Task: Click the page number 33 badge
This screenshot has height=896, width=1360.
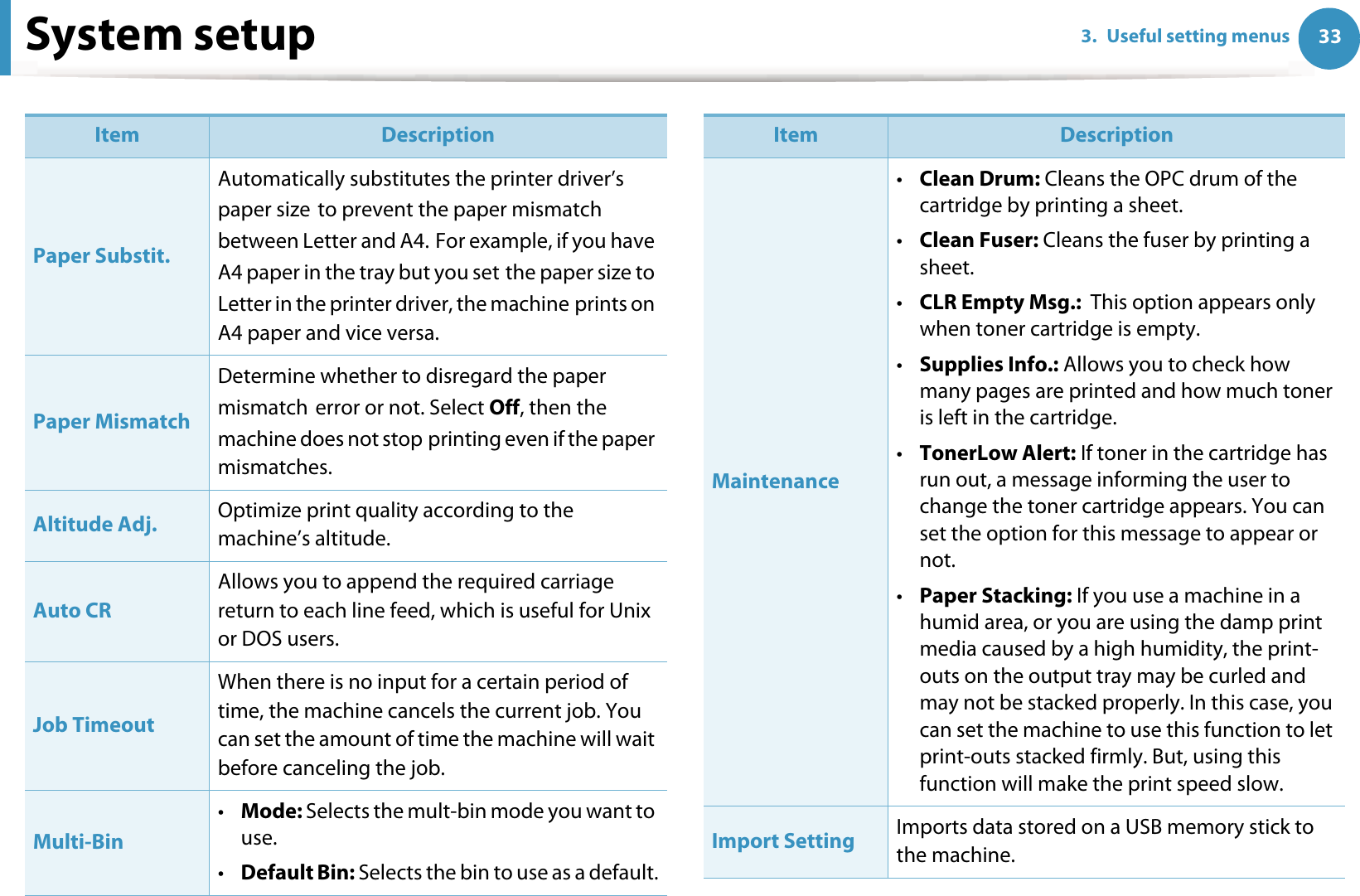Action: point(1329,36)
